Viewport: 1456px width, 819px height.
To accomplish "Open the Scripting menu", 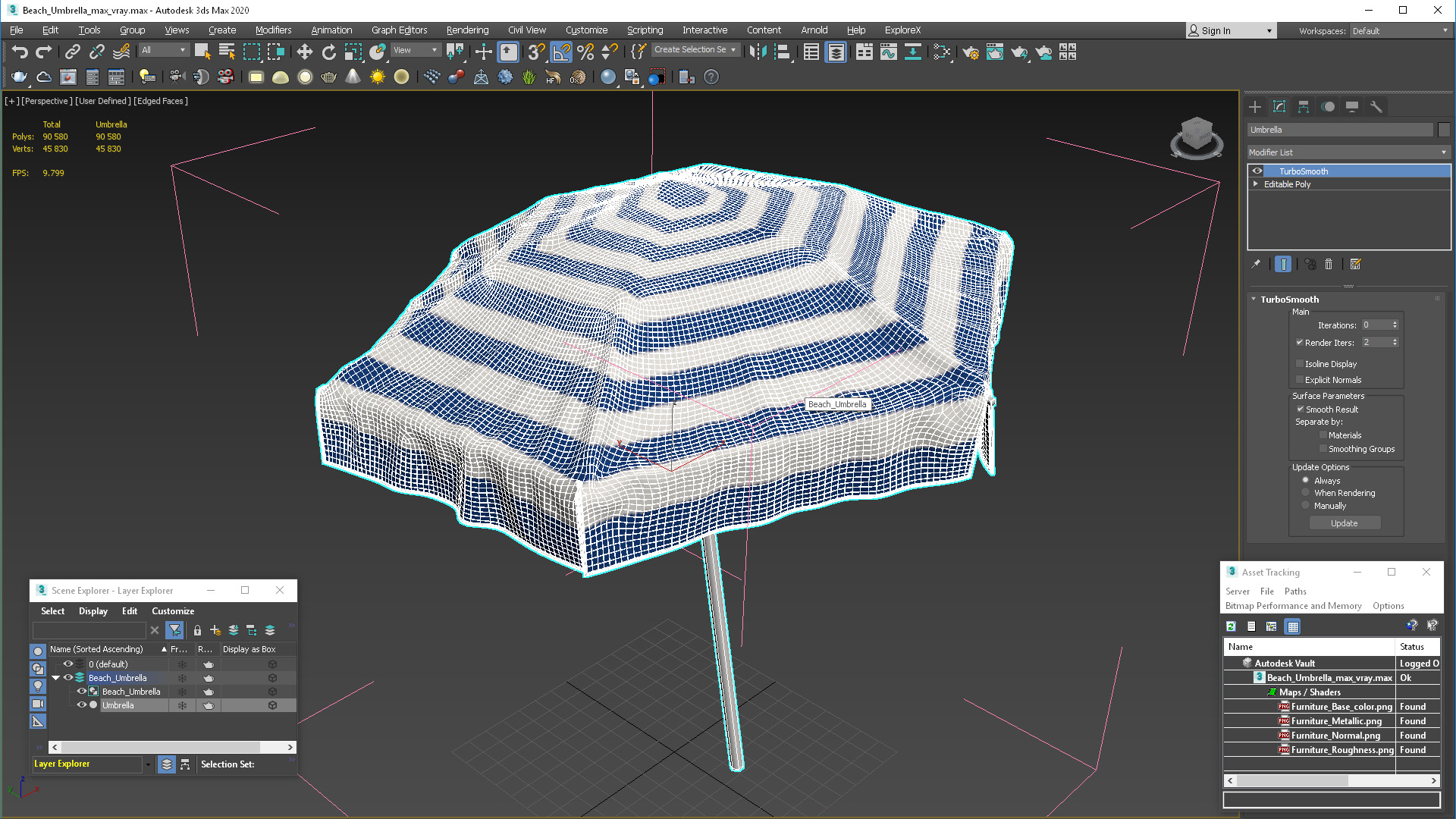I will (x=645, y=30).
